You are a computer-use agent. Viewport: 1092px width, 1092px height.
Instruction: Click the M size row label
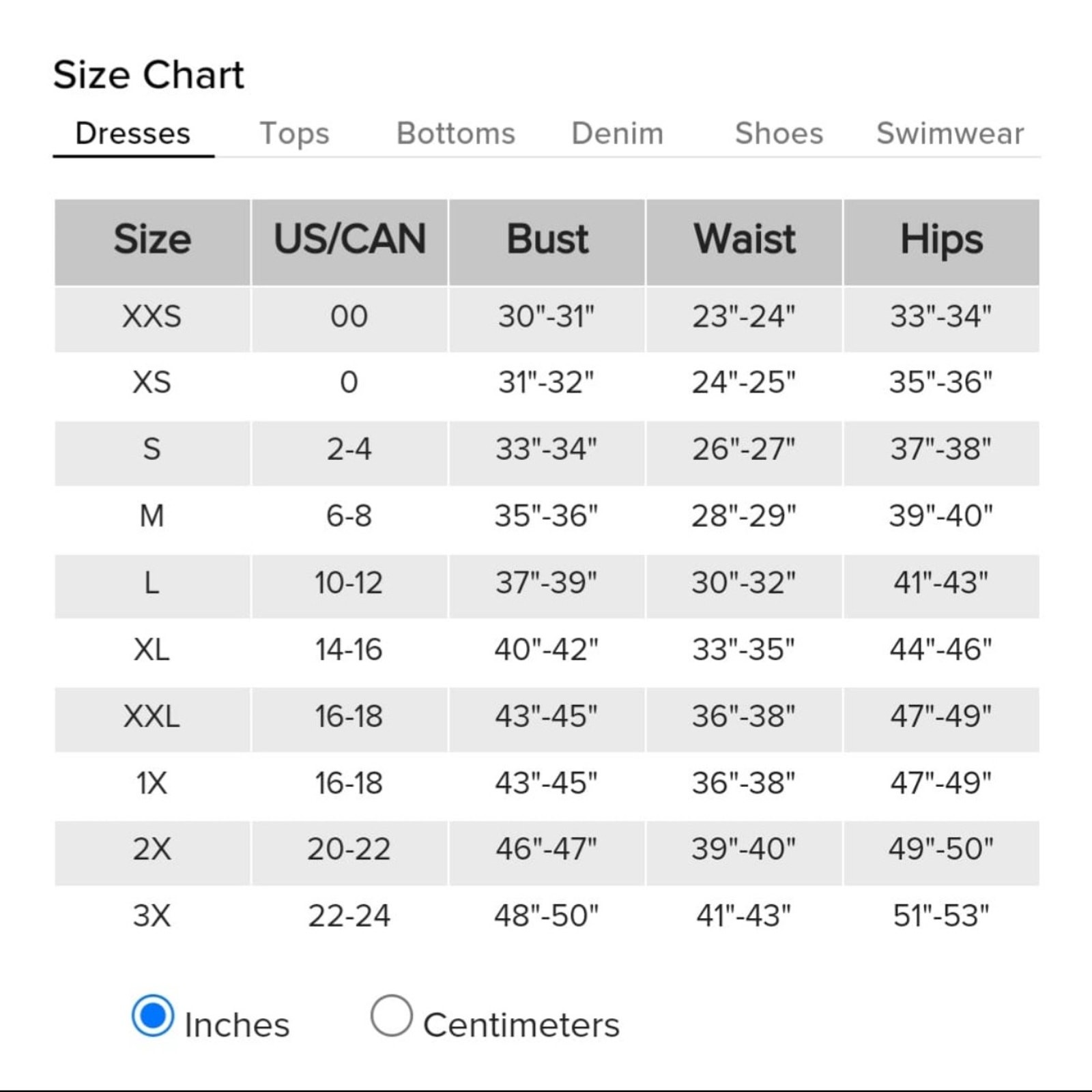click(152, 516)
